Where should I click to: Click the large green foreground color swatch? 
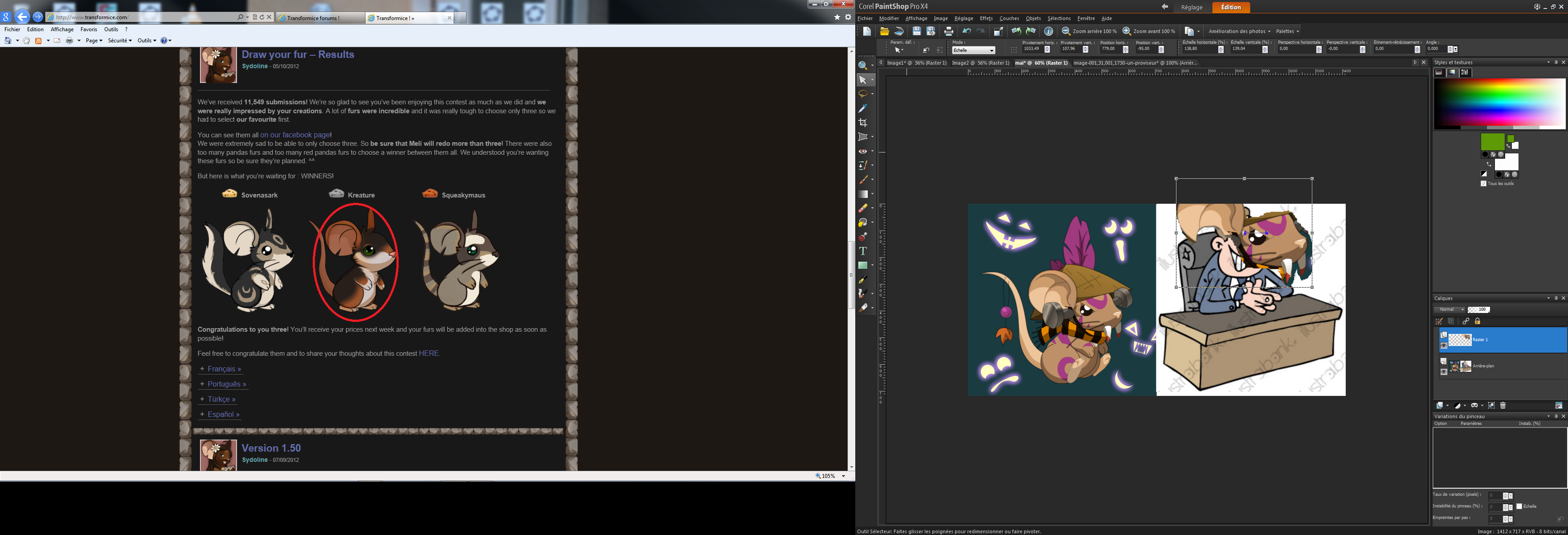click(x=1493, y=142)
